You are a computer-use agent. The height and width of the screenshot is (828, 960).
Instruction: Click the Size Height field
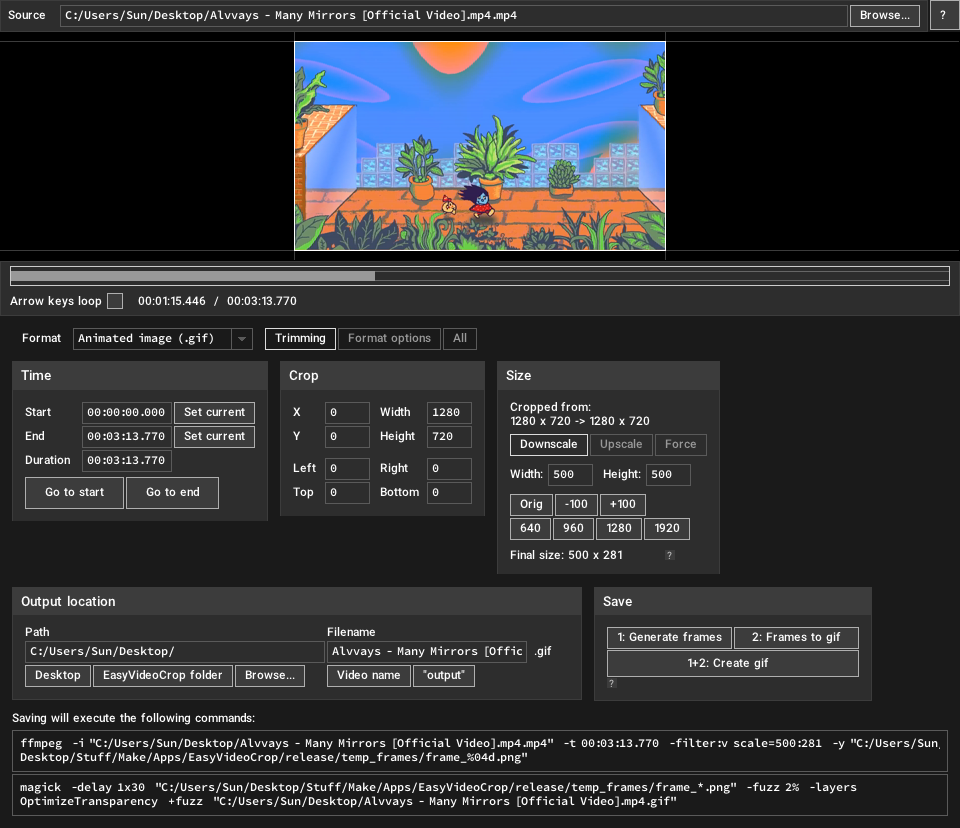(668, 475)
